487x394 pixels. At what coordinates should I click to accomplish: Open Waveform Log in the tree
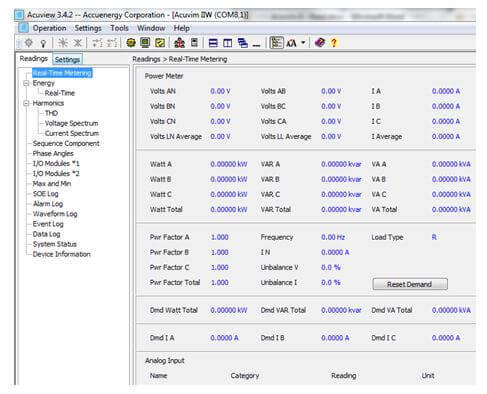click(x=55, y=214)
